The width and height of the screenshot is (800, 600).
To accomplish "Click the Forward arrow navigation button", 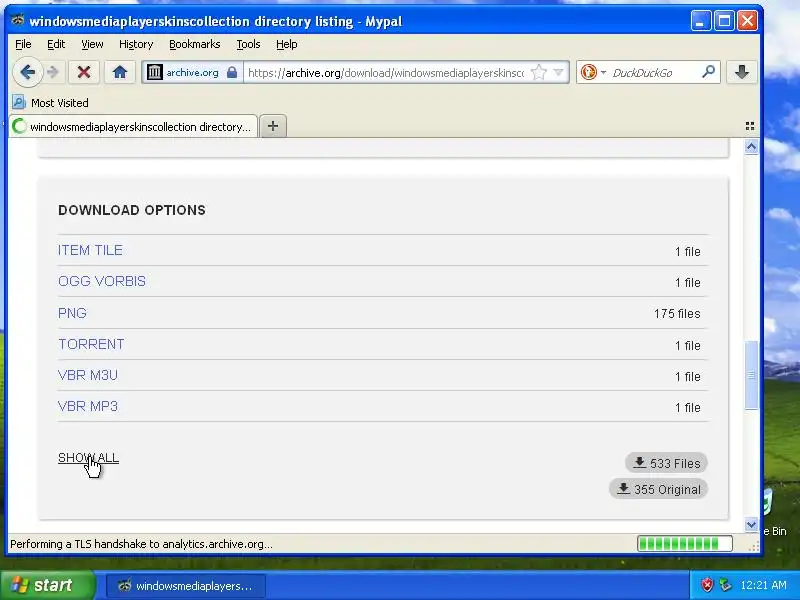I will pos(53,72).
